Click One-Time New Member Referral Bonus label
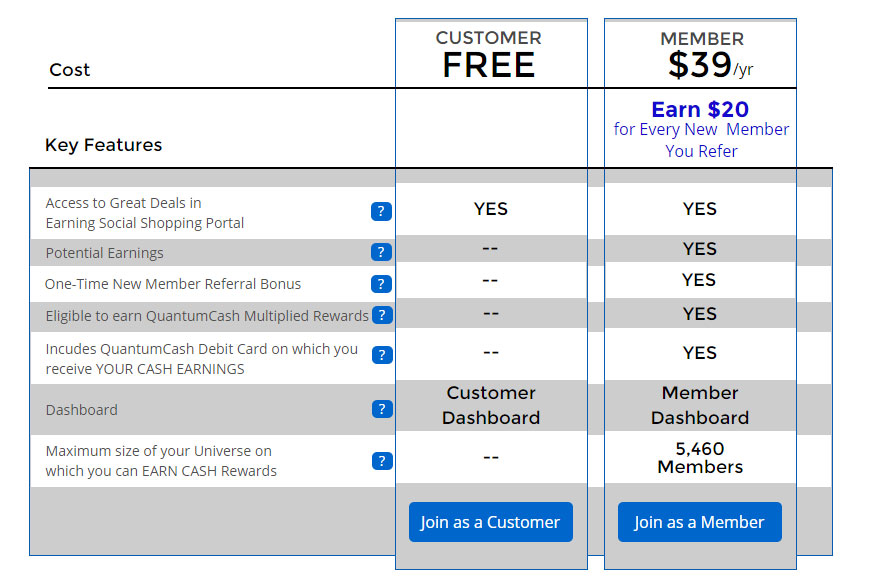The height and width of the screenshot is (587, 870). [x=173, y=284]
